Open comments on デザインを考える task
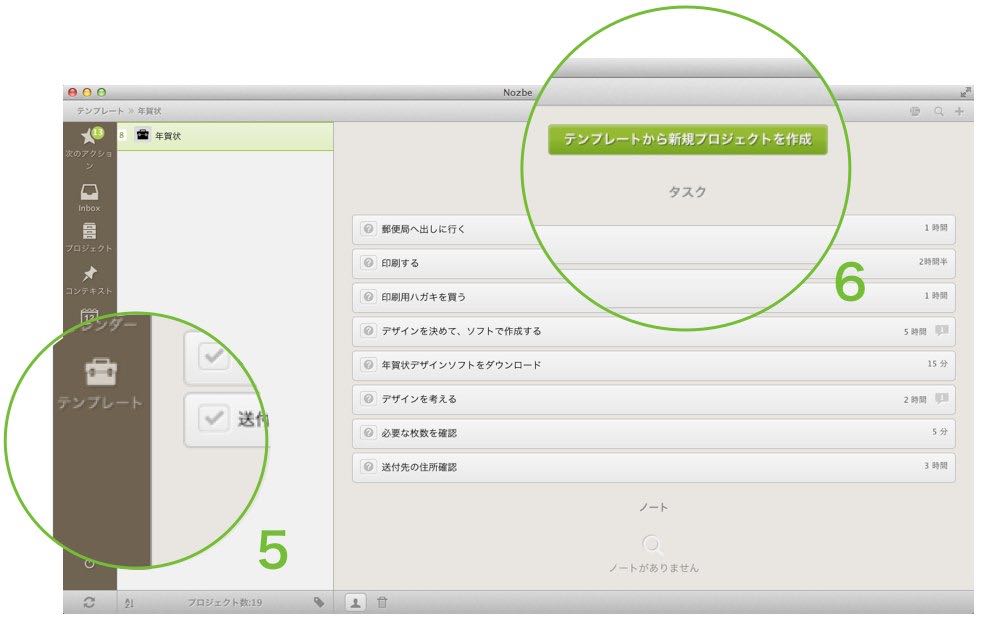Image resolution: width=986 pixels, height=625 pixels. click(x=941, y=399)
